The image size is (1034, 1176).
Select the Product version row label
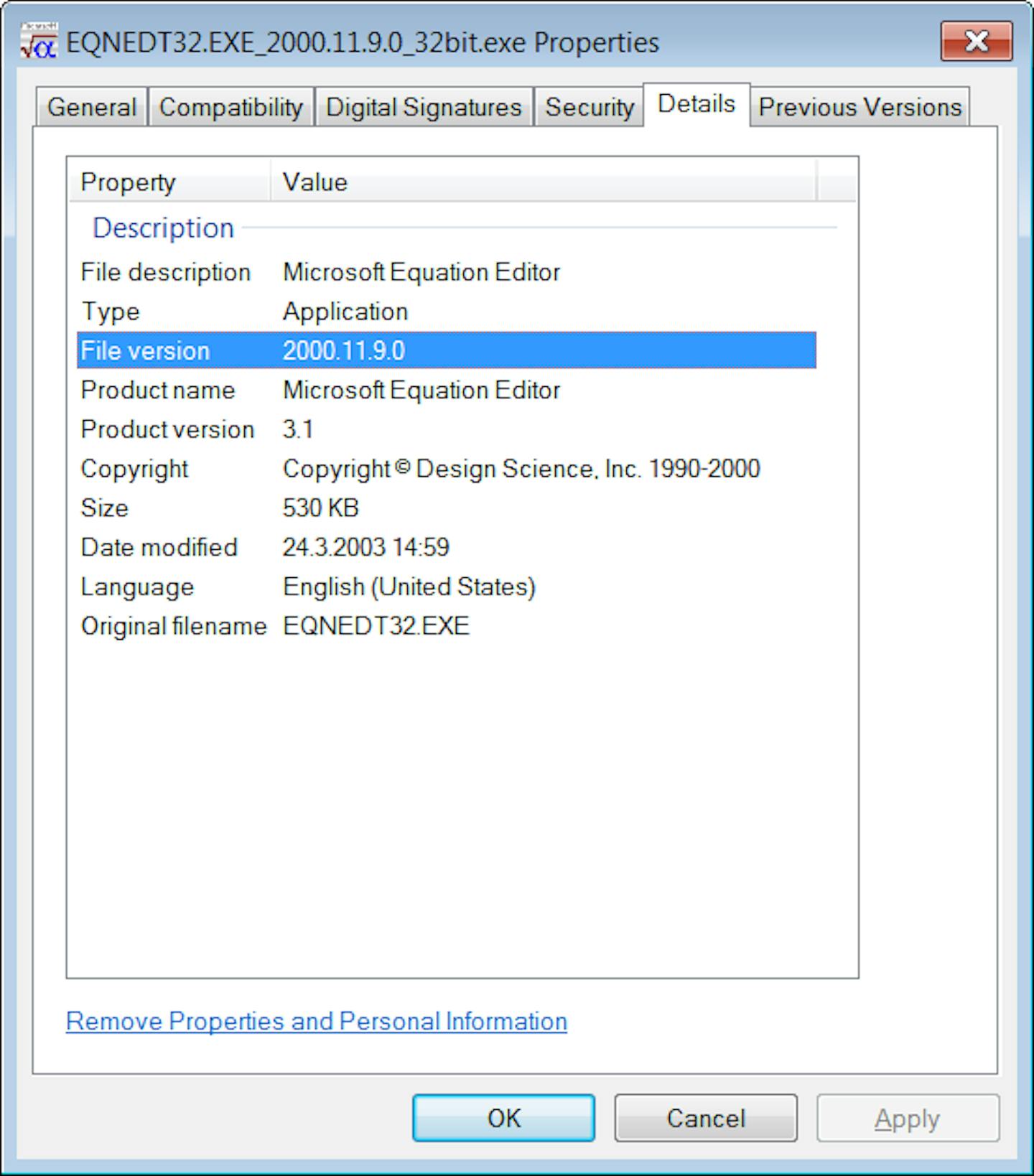tap(168, 429)
